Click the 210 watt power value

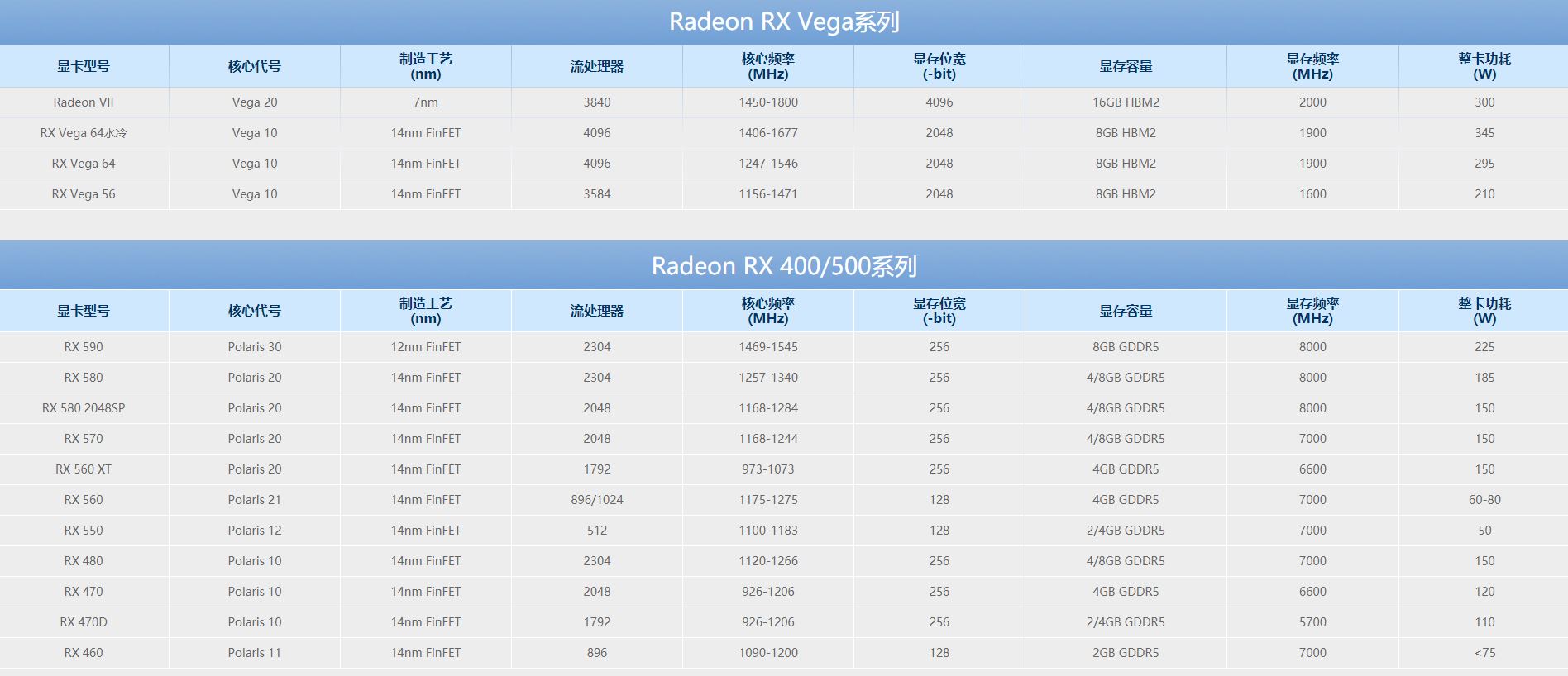[x=1484, y=194]
